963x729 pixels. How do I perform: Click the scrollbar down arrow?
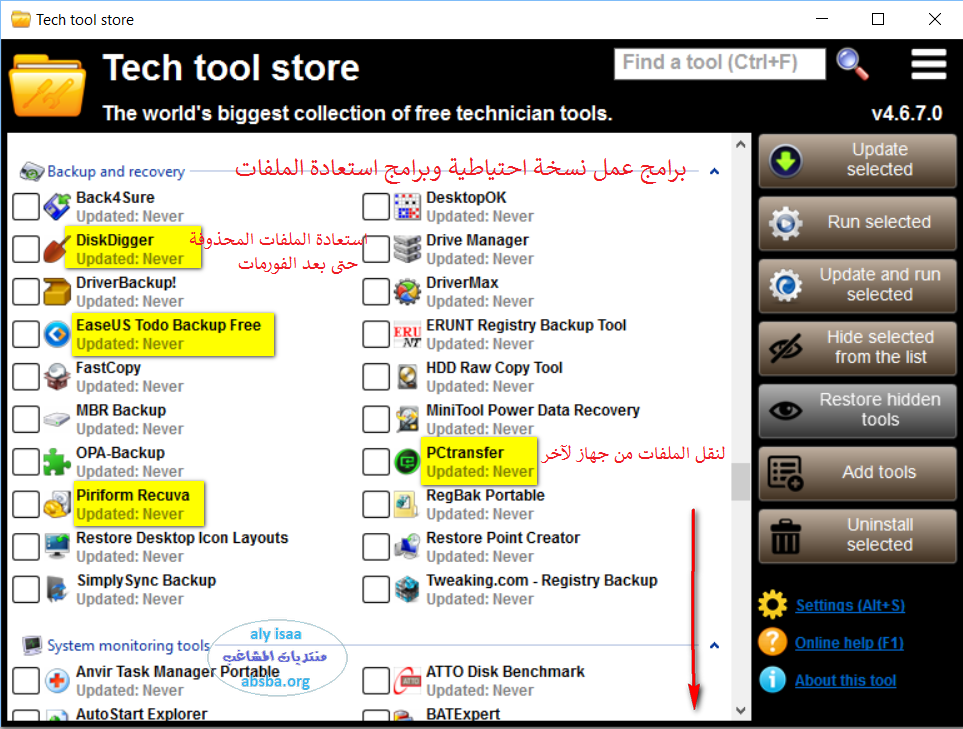click(741, 710)
